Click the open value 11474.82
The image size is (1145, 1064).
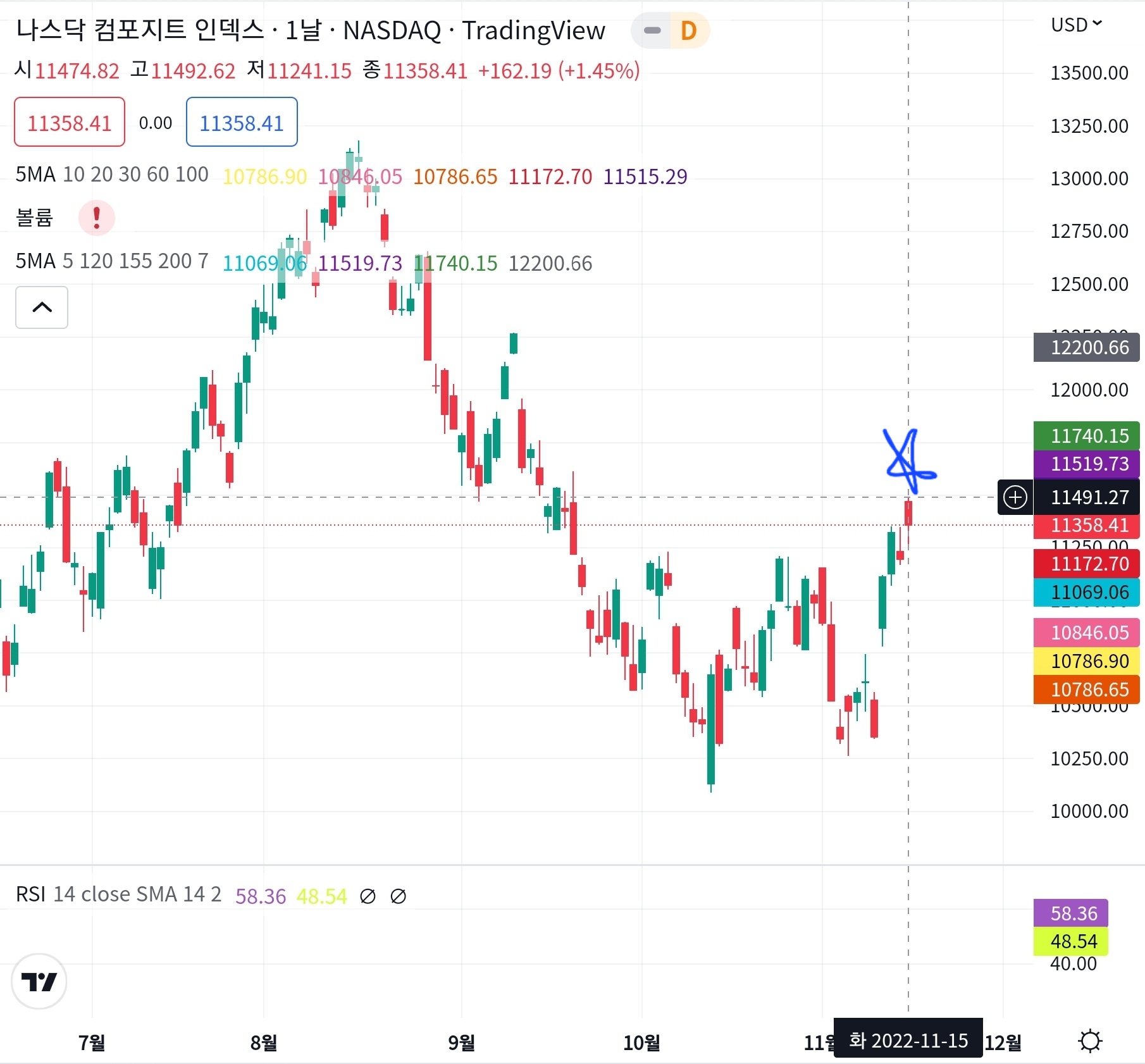tap(77, 71)
